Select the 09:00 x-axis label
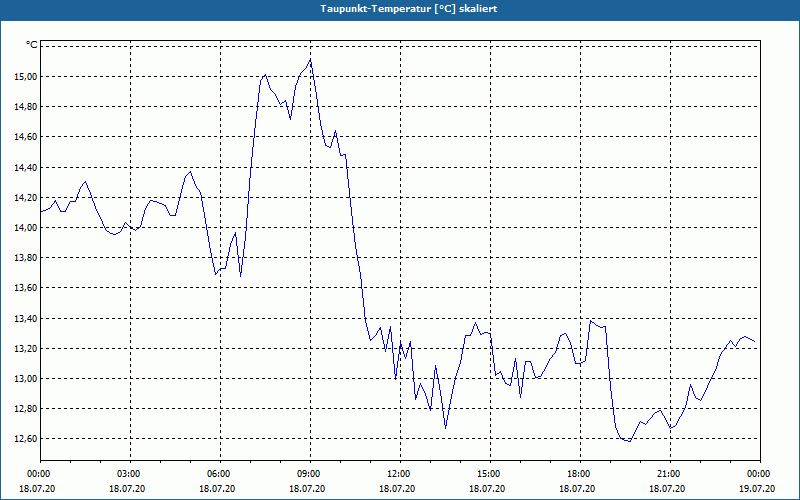The height and width of the screenshot is (500, 800). coord(311,474)
